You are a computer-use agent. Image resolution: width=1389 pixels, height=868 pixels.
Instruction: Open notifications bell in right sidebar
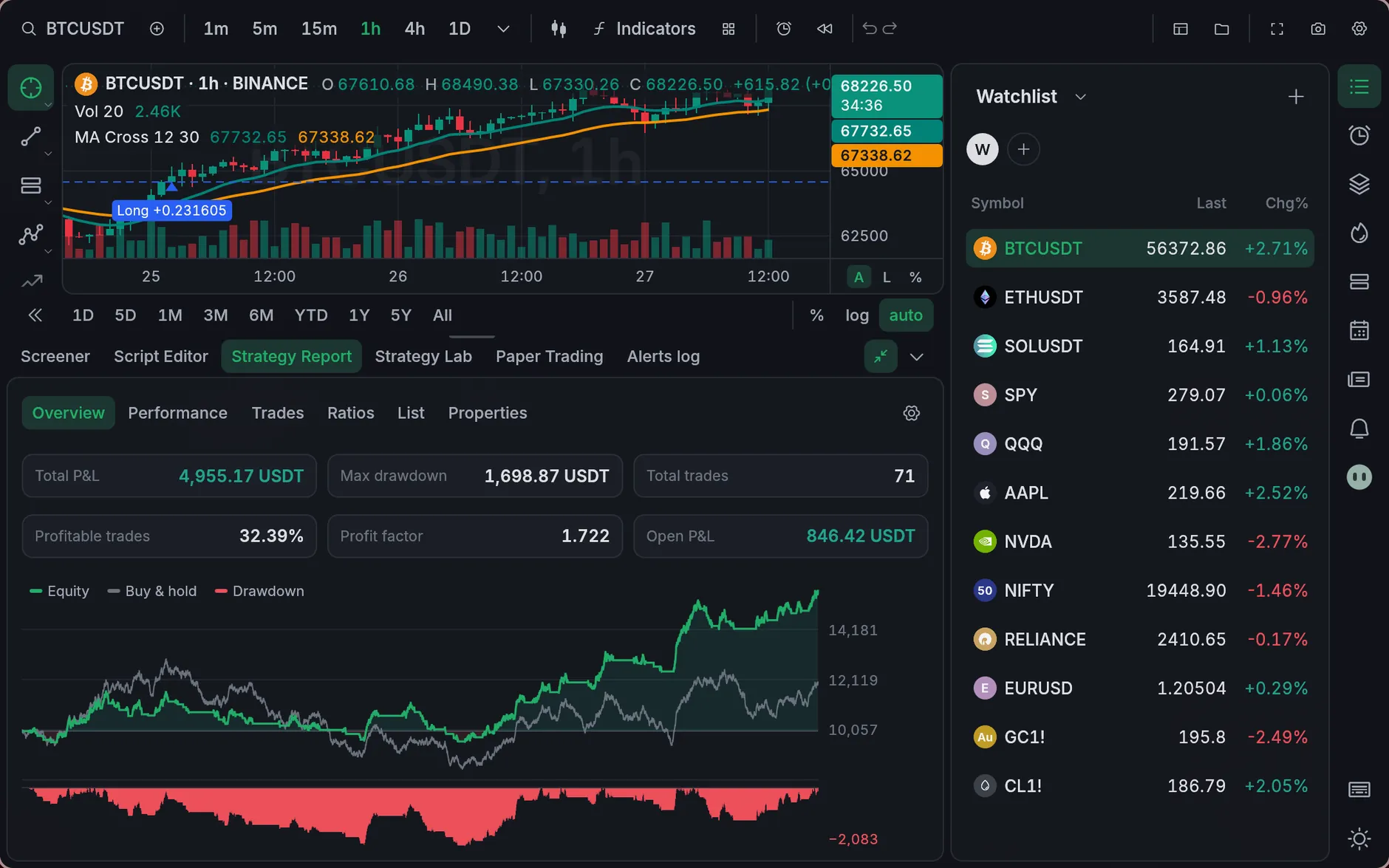click(1359, 428)
